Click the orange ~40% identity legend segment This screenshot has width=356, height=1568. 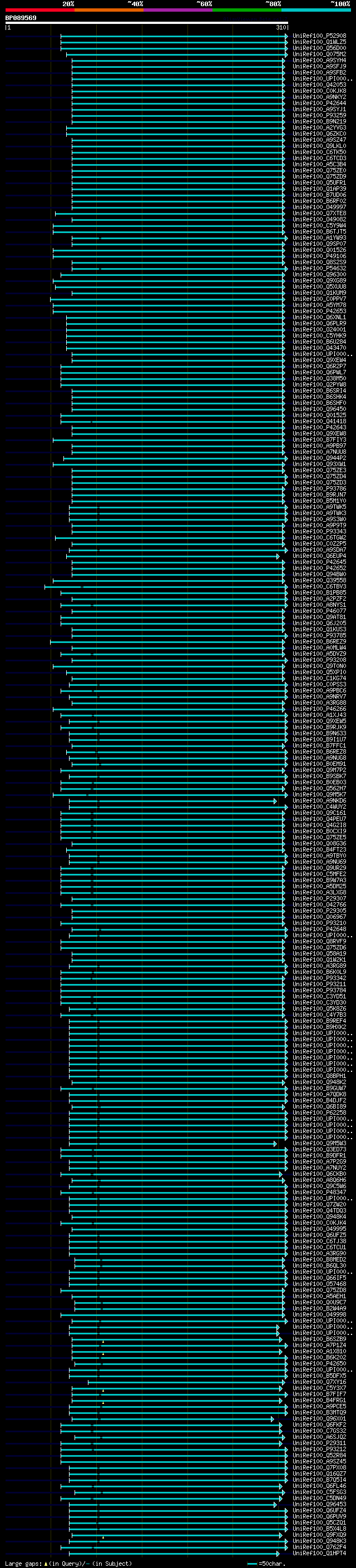coord(109,10)
